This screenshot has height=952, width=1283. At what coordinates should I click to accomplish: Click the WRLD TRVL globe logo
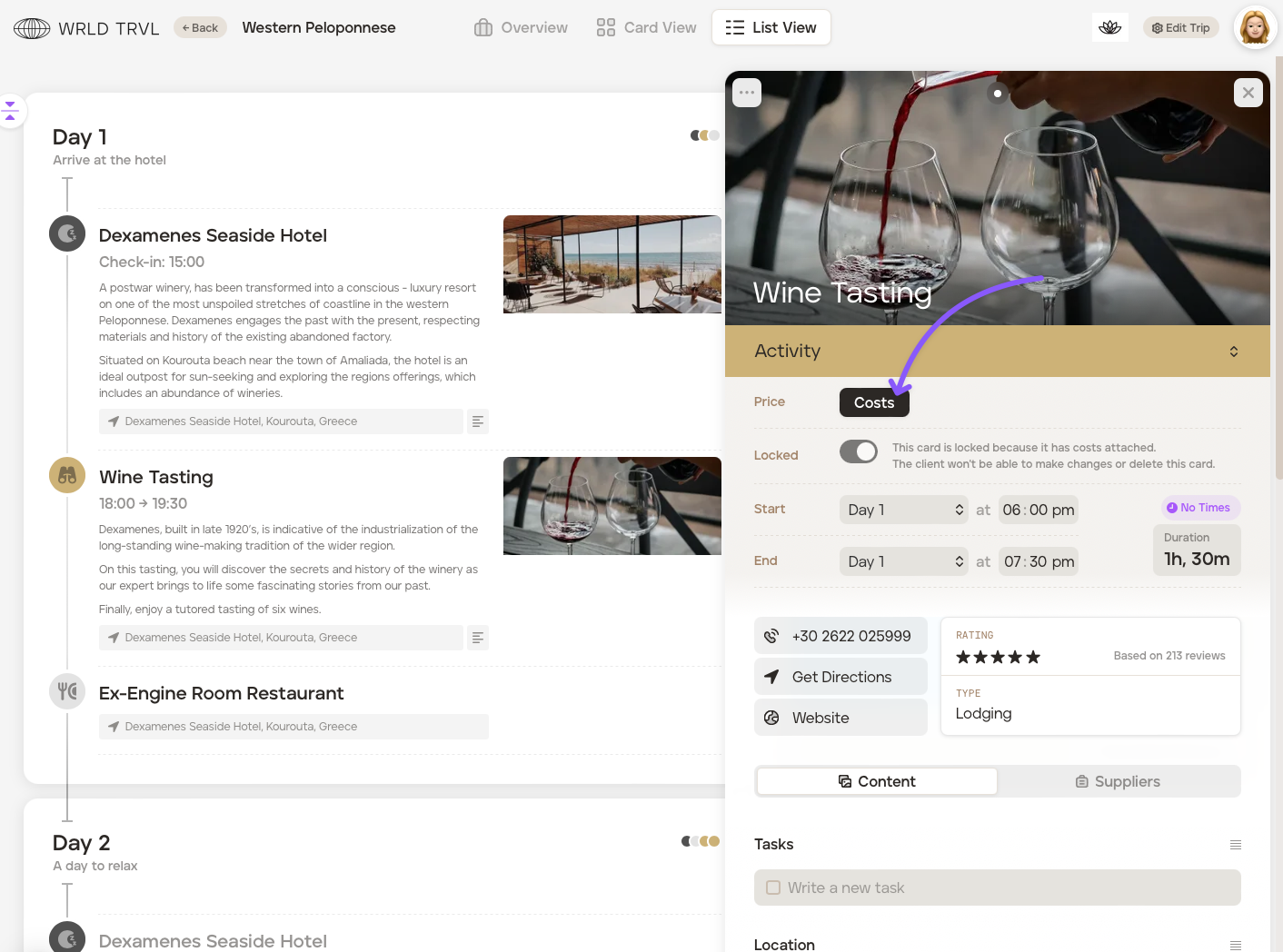point(32,28)
